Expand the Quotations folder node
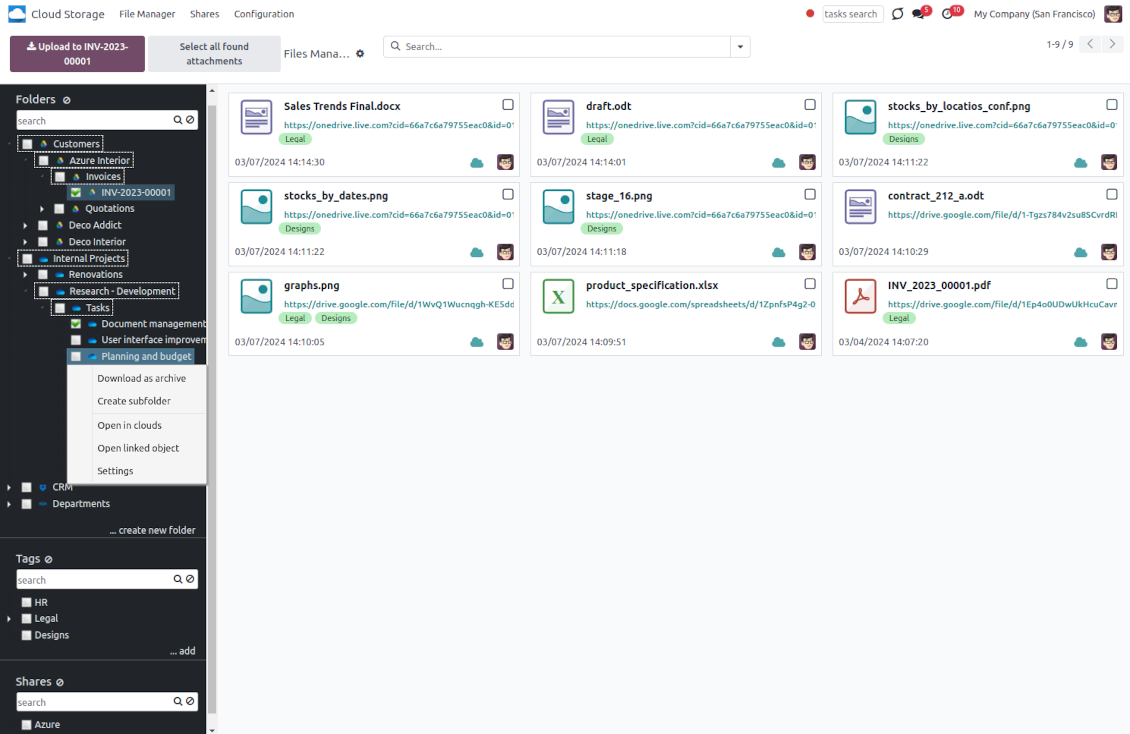Screen dimensions: 1130x734 tap(42, 209)
